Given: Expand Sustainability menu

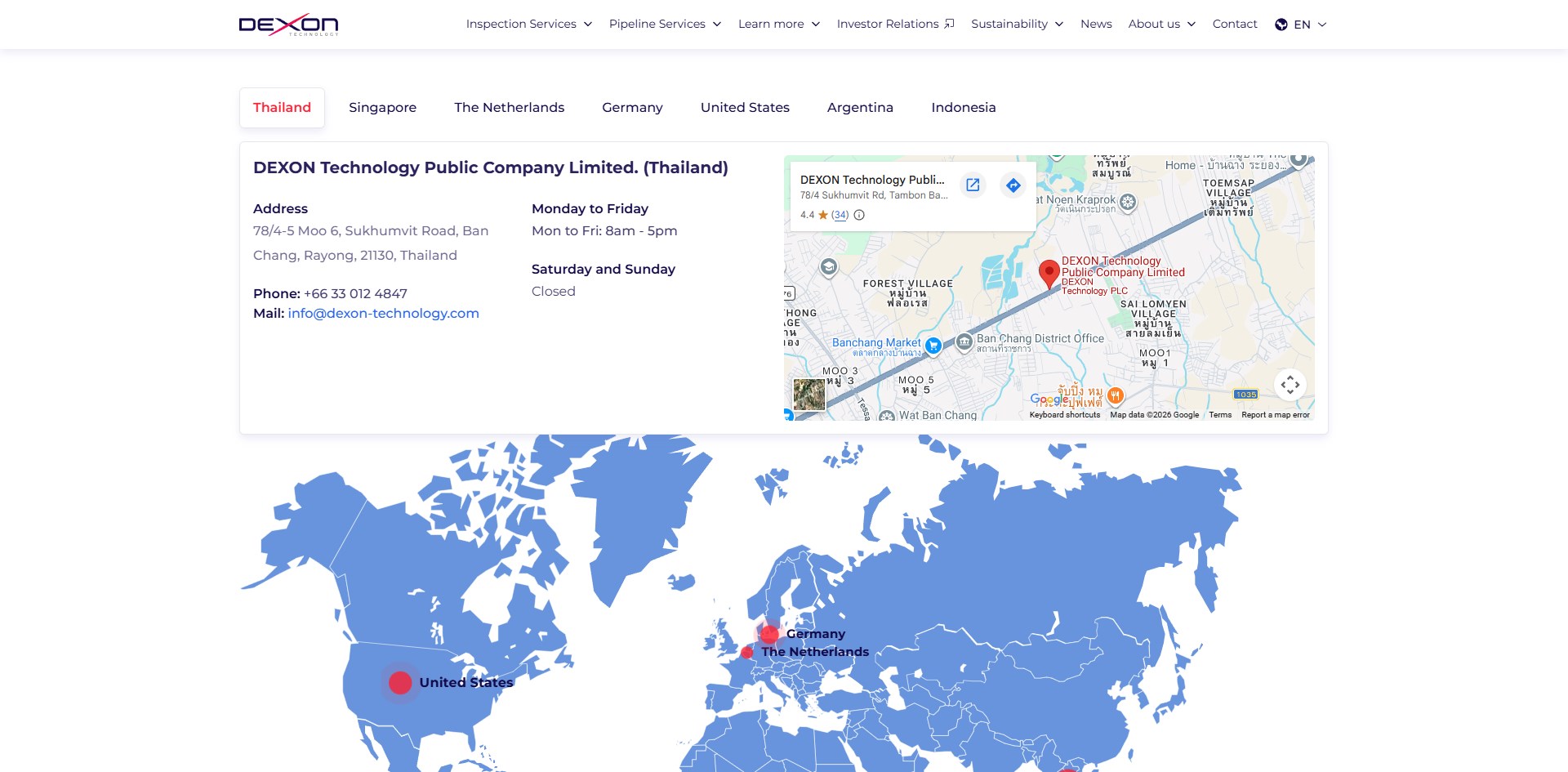Looking at the screenshot, I should click(1018, 24).
